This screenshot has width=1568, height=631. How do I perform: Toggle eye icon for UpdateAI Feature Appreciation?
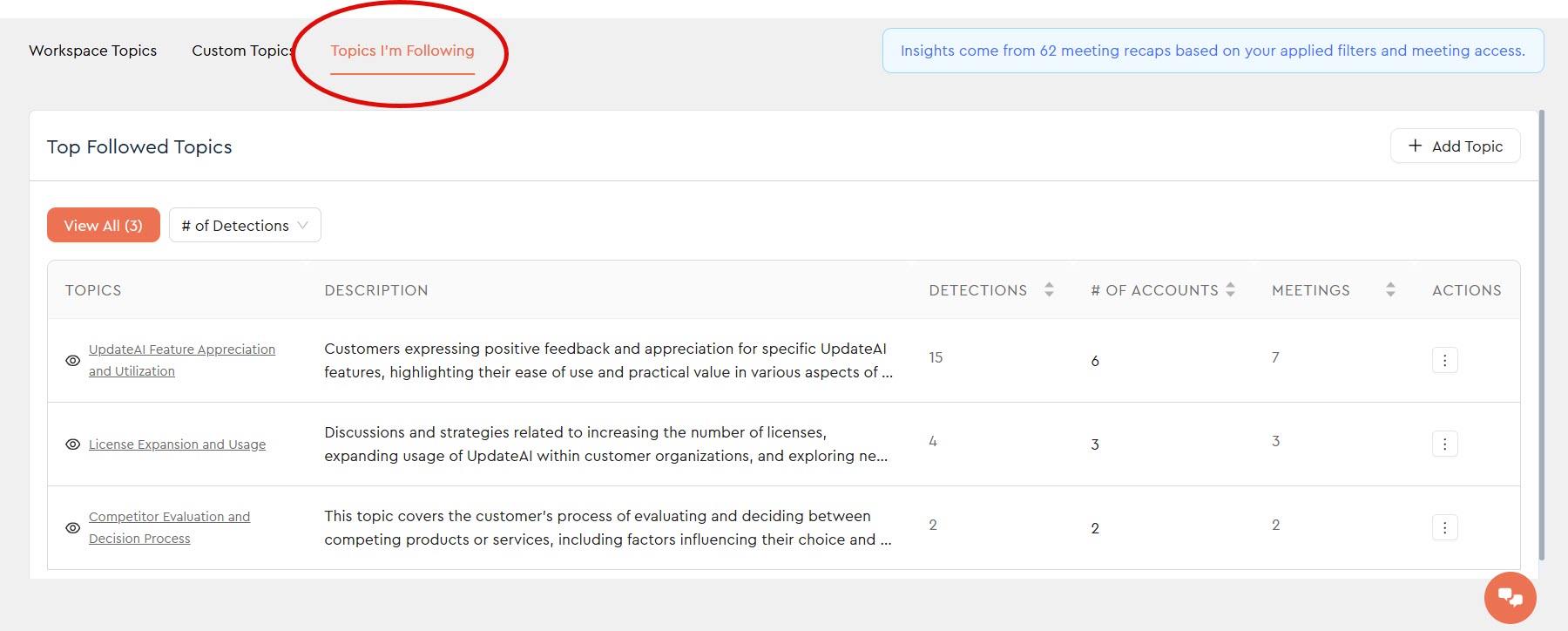pyautogui.click(x=73, y=360)
